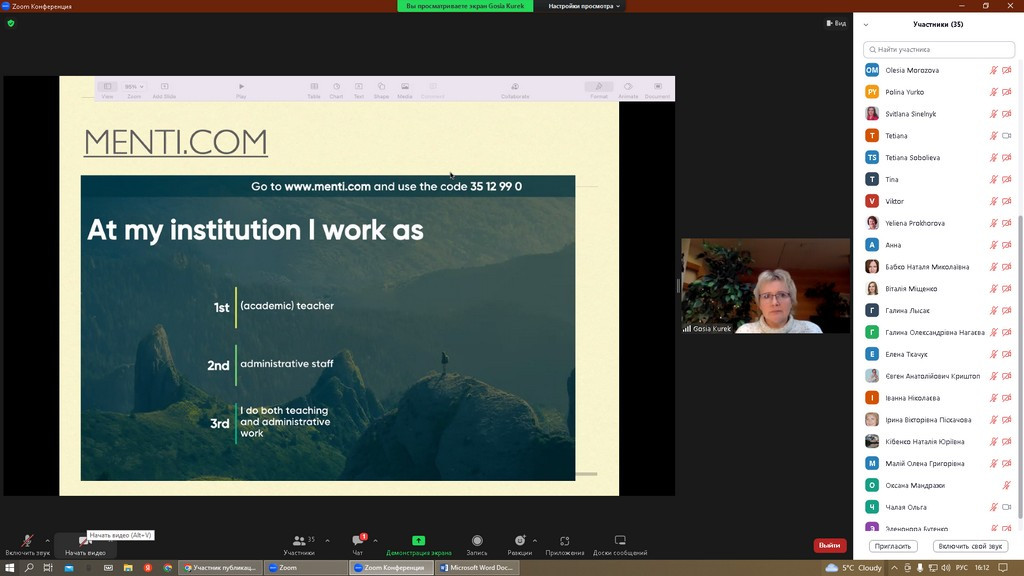Expand audio options arrow beside Включить звук
Image resolution: width=1024 pixels, height=576 pixels.
(48, 540)
